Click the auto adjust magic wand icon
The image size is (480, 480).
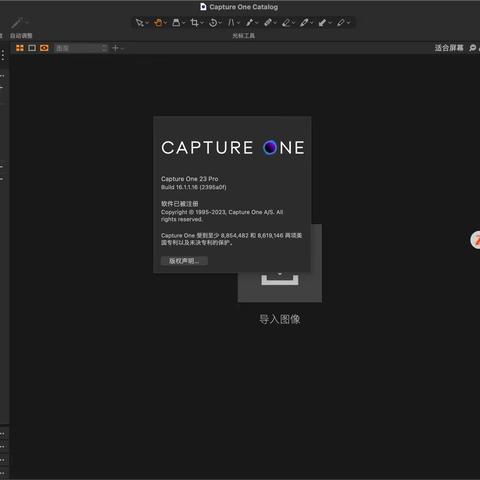pyautogui.click(x=17, y=23)
